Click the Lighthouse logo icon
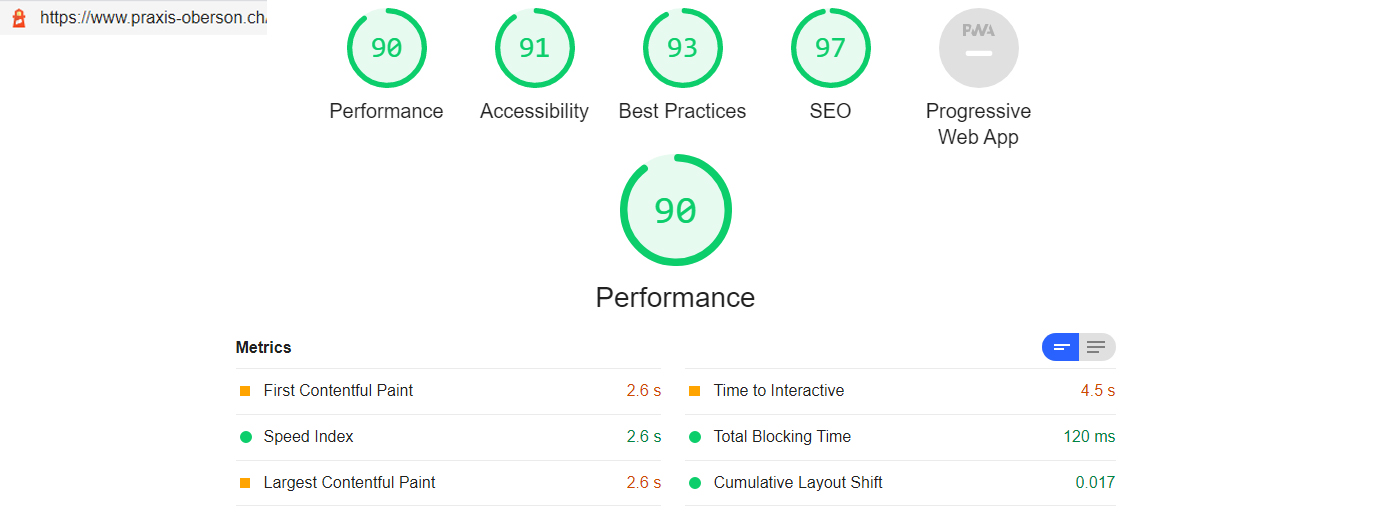Viewport: 1400px width, 515px height. (x=18, y=18)
